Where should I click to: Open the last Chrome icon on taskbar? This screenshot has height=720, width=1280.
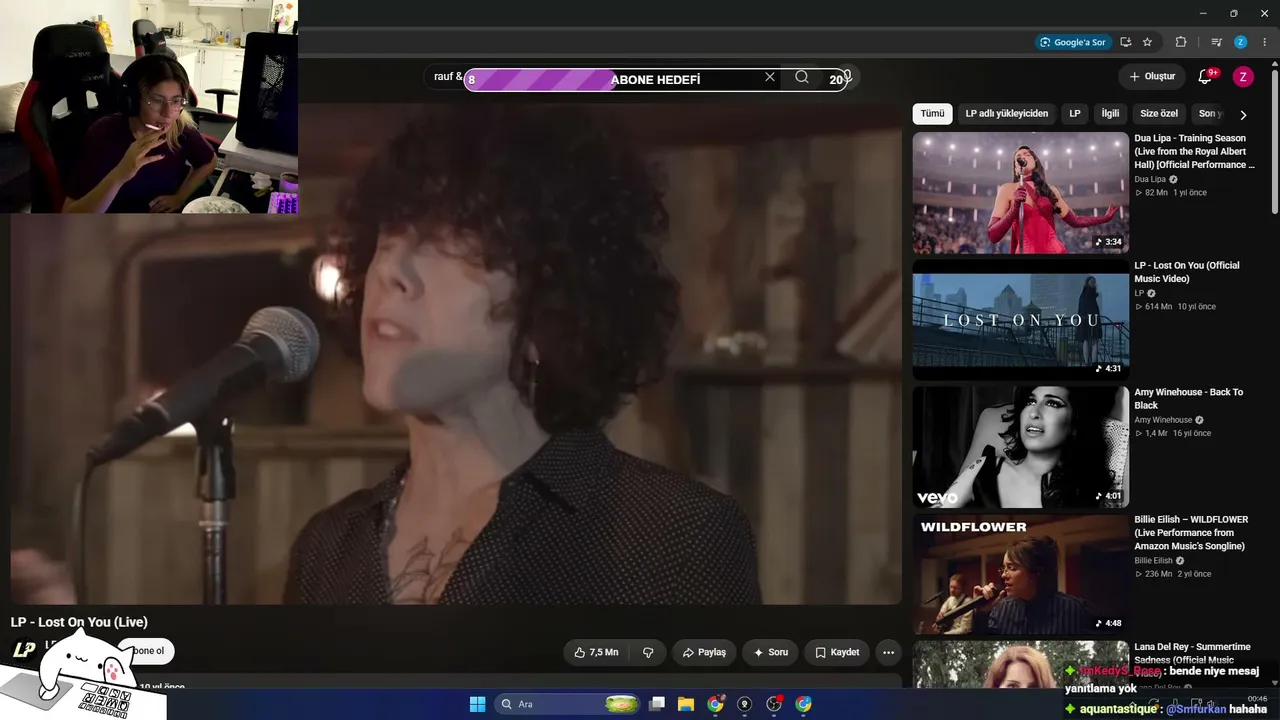point(803,704)
